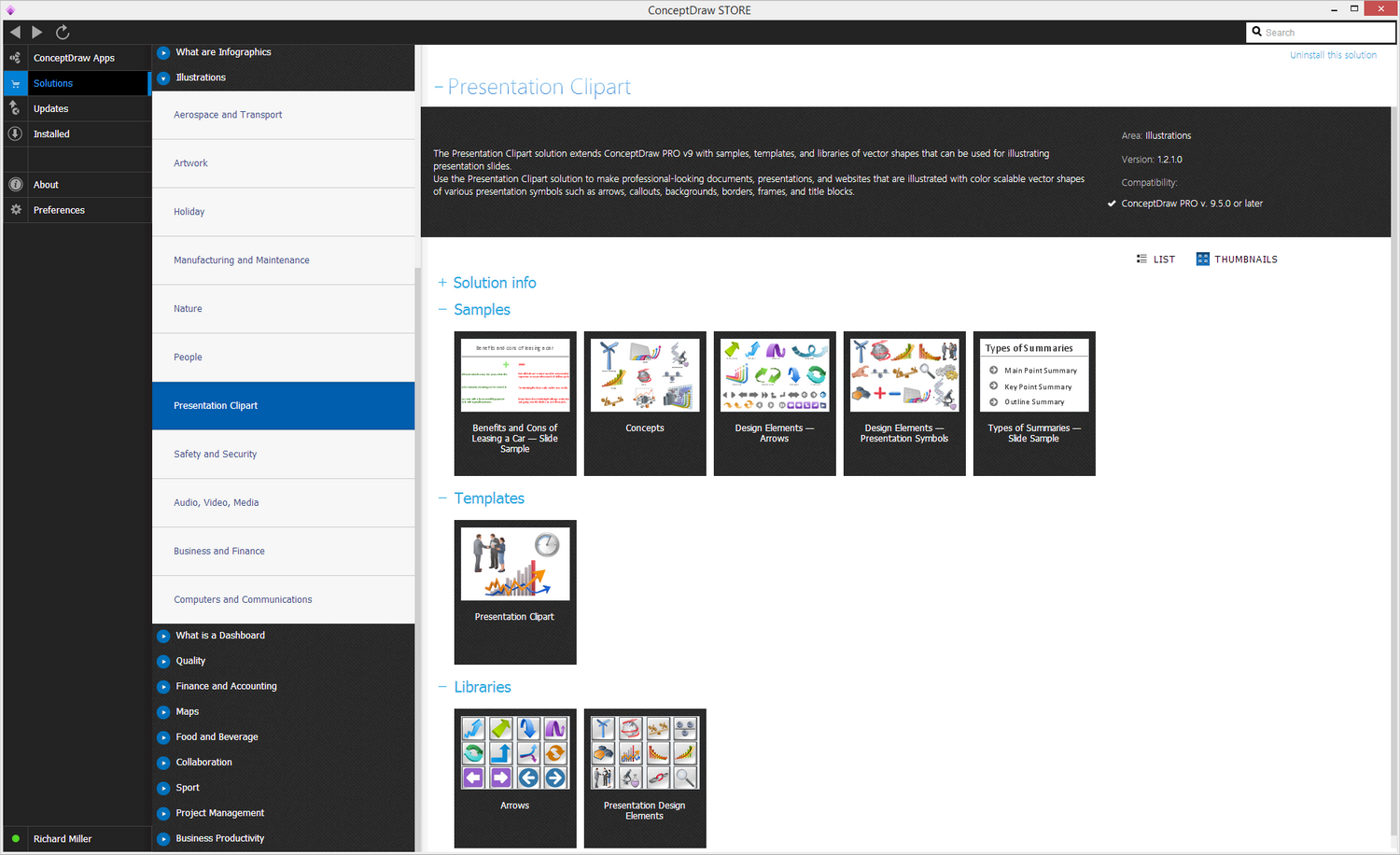
Task: Expand the Collaboration category
Action: (163, 763)
